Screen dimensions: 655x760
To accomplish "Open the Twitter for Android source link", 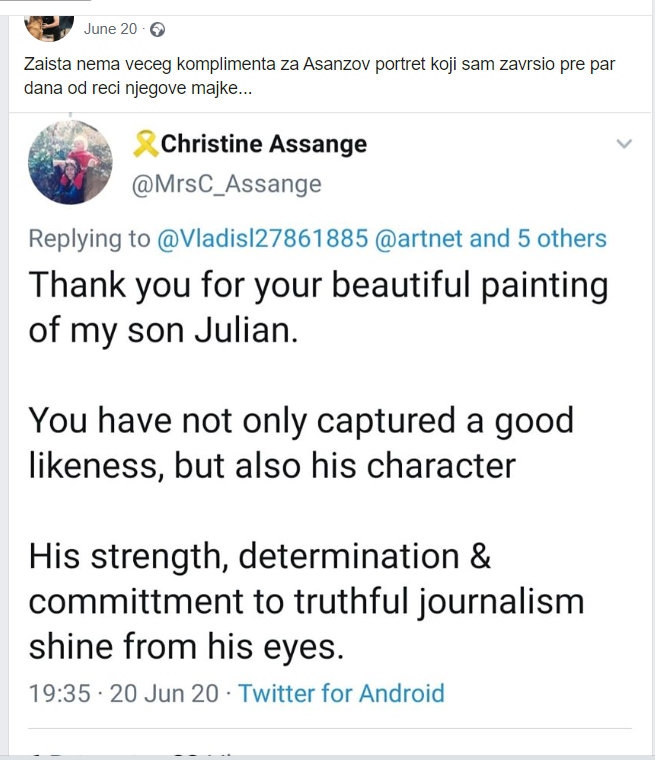I will click(x=341, y=692).
